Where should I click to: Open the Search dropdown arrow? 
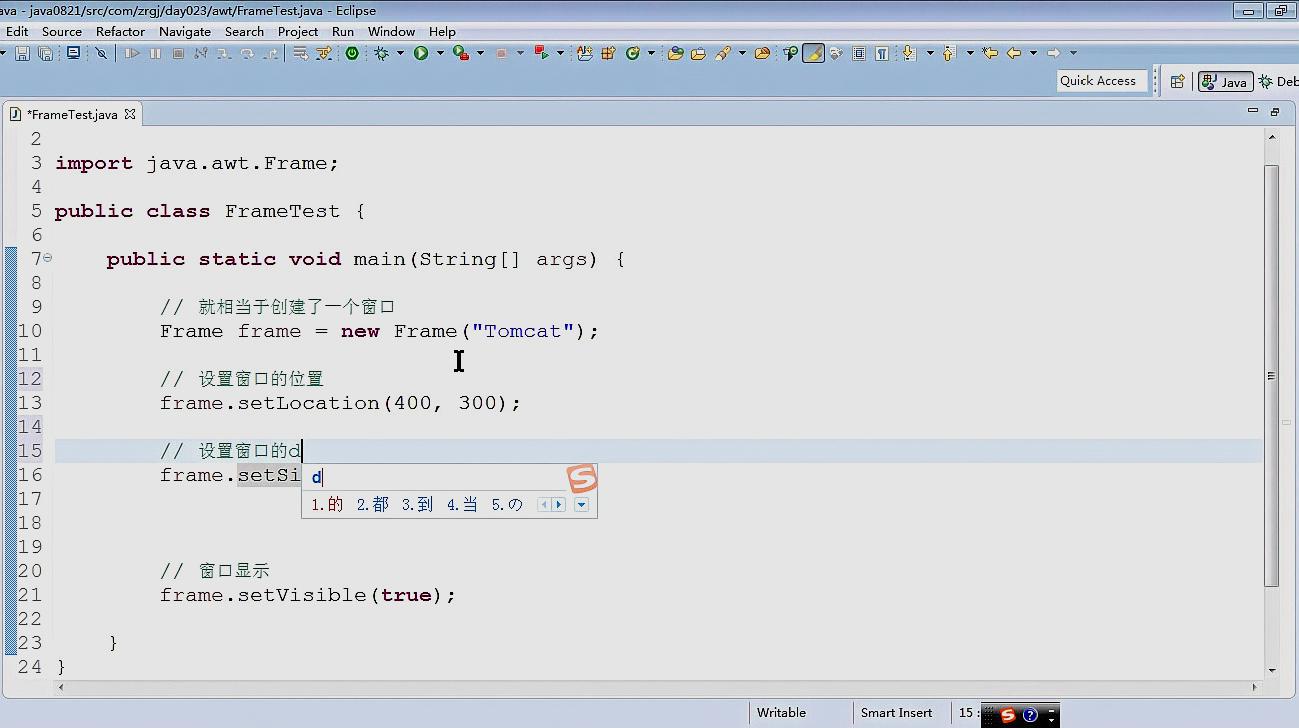click(742, 53)
